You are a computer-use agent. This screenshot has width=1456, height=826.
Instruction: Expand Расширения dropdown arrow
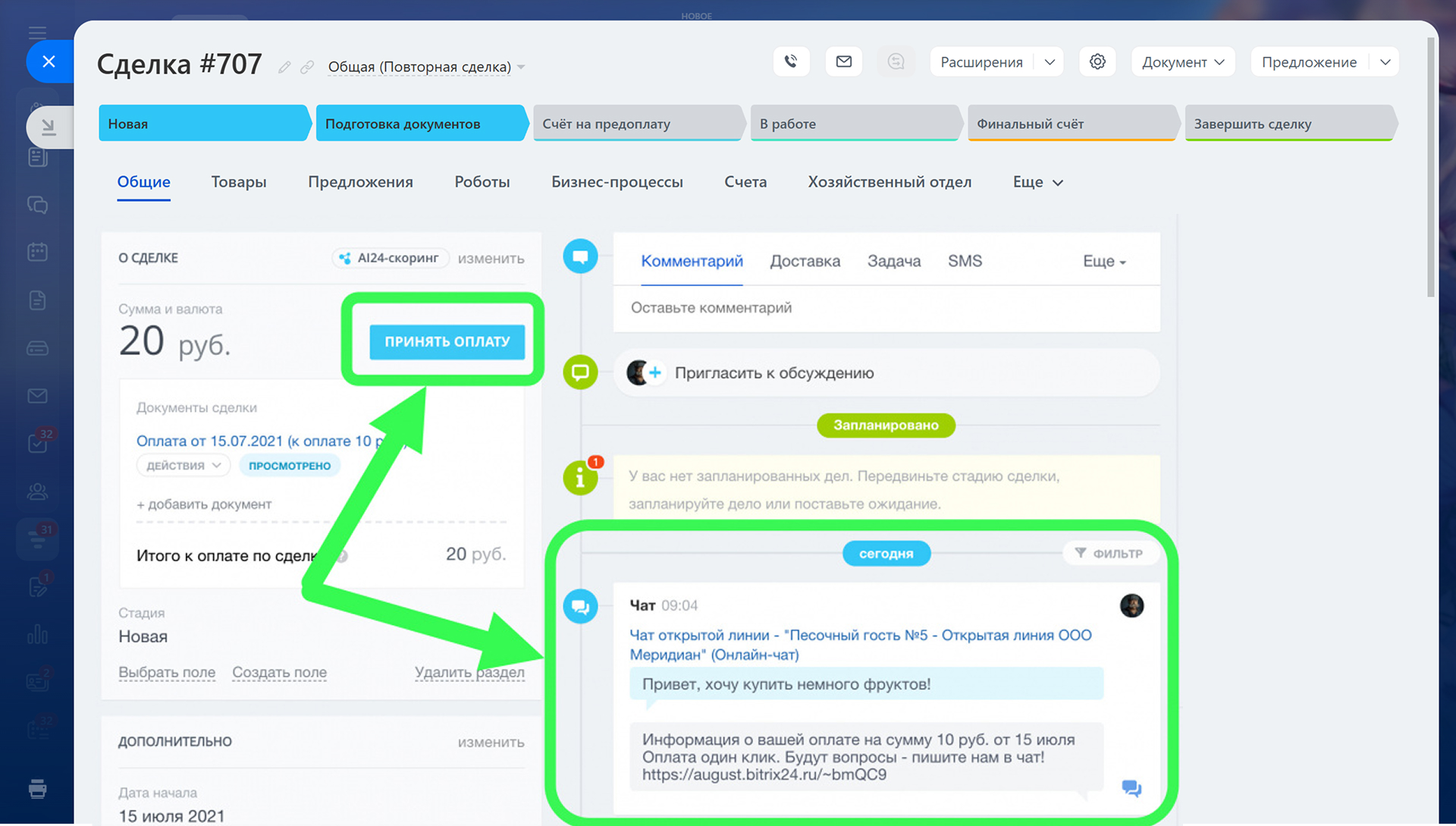pyautogui.click(x=1050, y=62)
